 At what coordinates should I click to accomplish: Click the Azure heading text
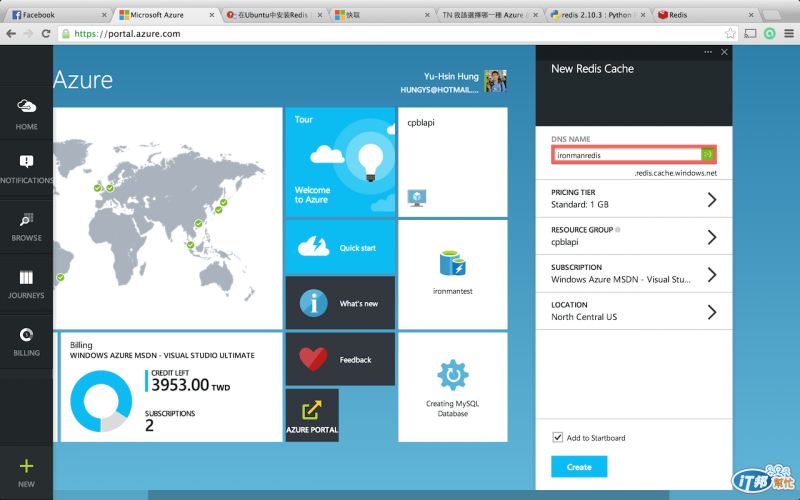tap(83, 80)
